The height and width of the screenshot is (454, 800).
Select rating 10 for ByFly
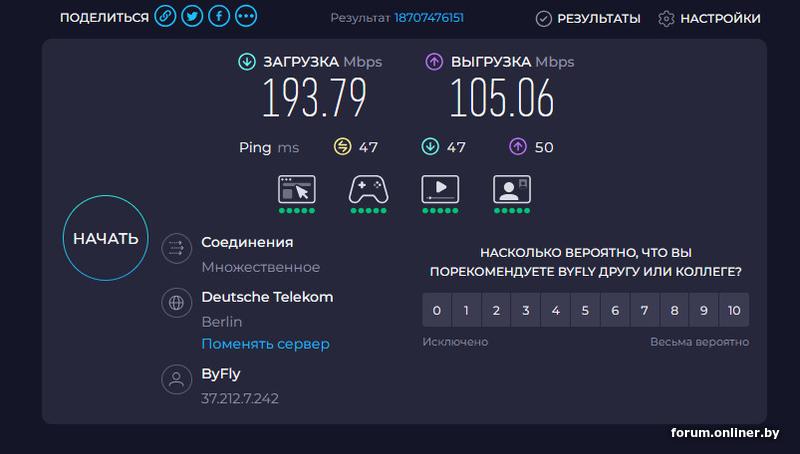coord(734,310)
